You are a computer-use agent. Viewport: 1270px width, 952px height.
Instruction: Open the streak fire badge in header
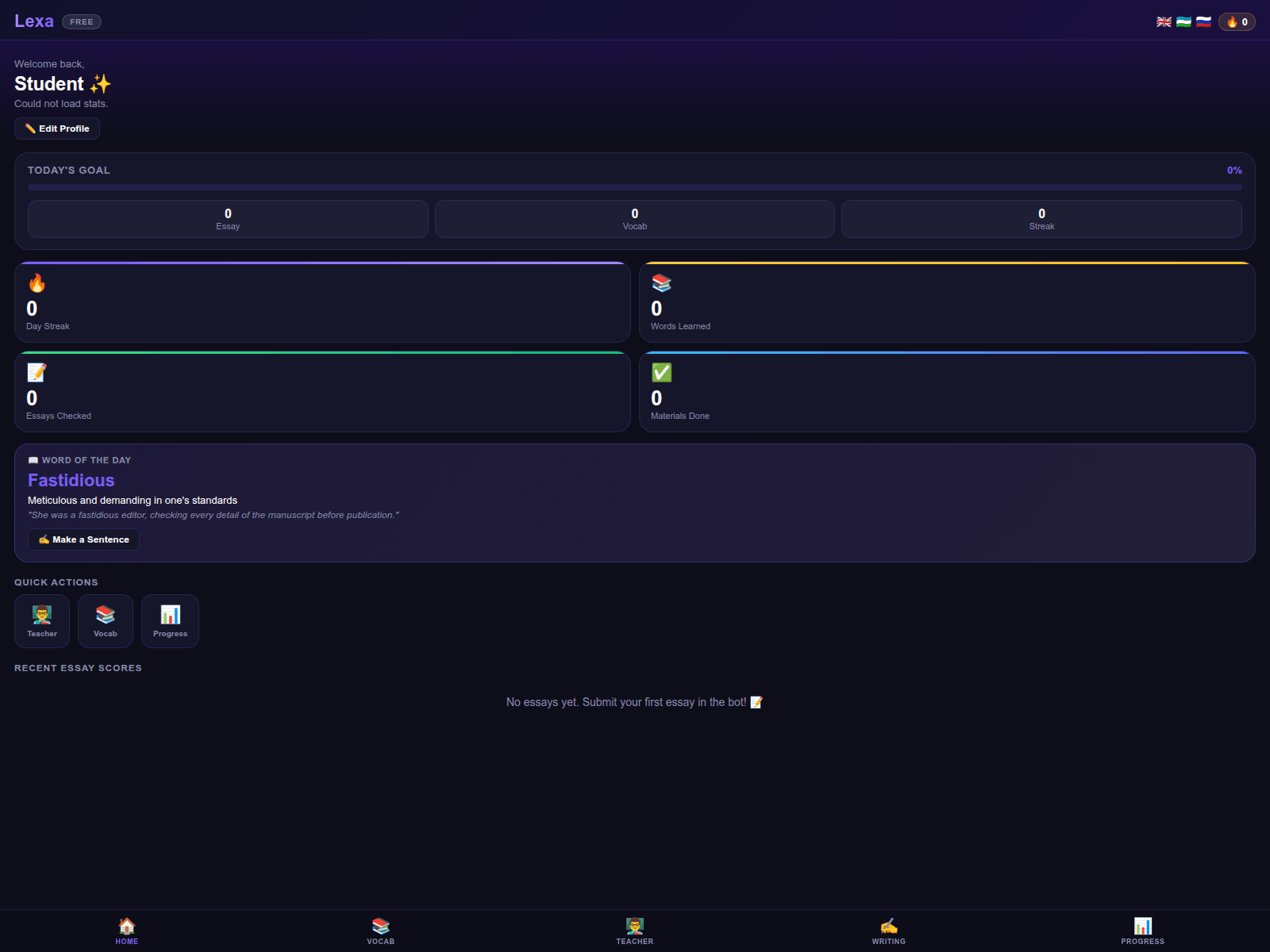[x=1237, y=22]
